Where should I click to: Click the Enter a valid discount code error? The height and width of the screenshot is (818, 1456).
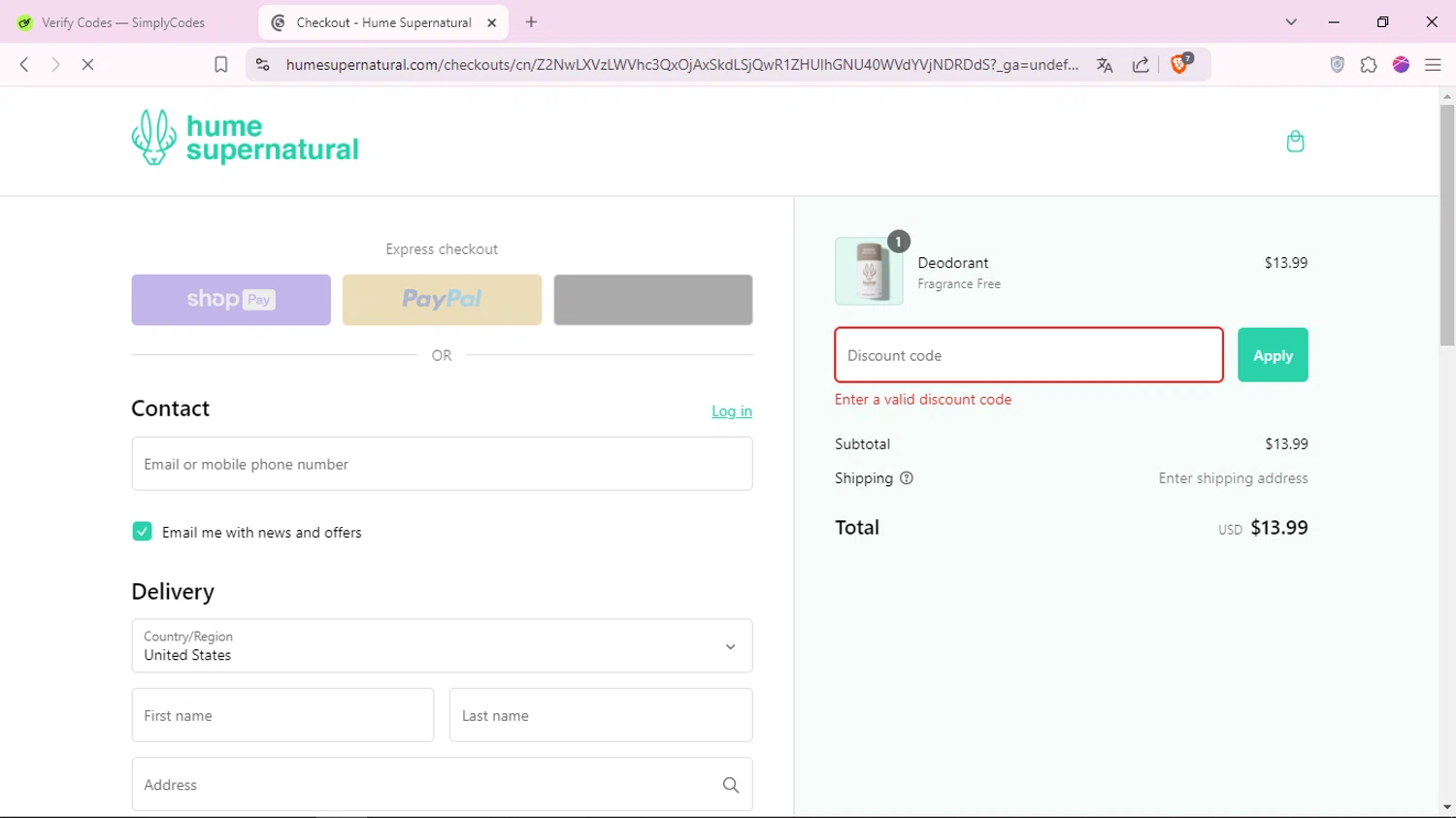(923, 400)
